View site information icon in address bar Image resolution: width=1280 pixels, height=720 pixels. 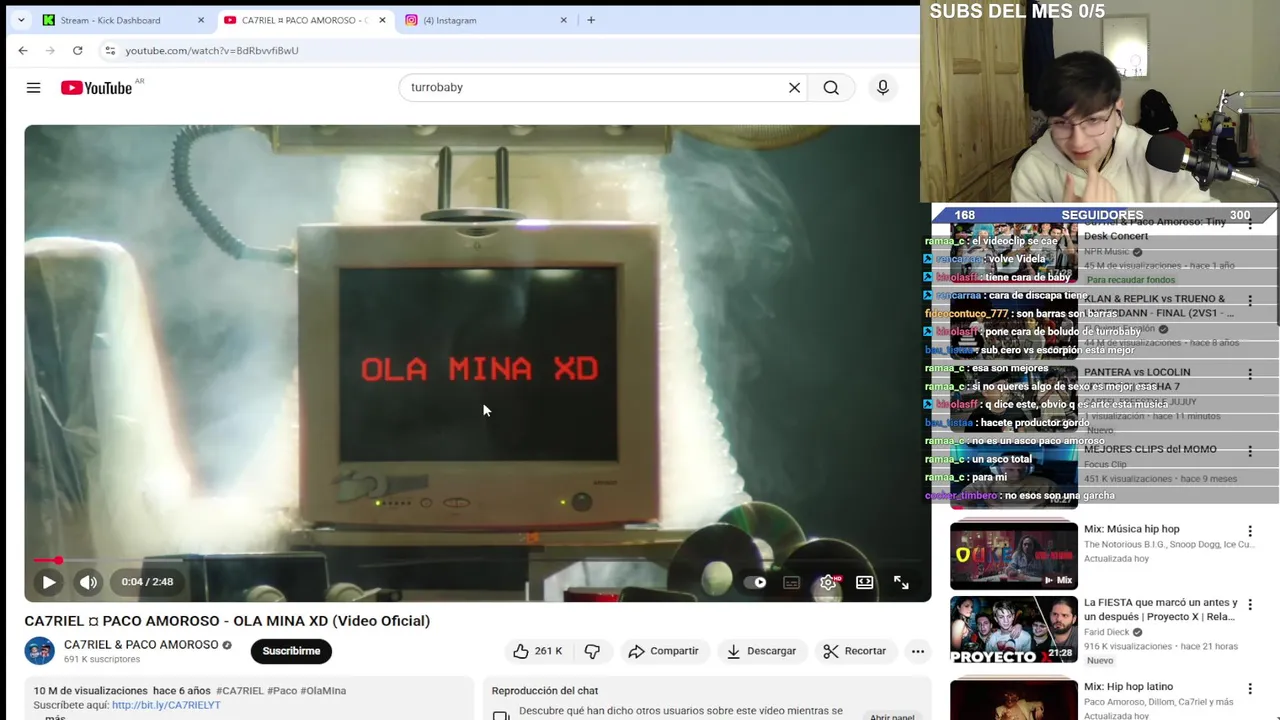(x=110, y=50)
